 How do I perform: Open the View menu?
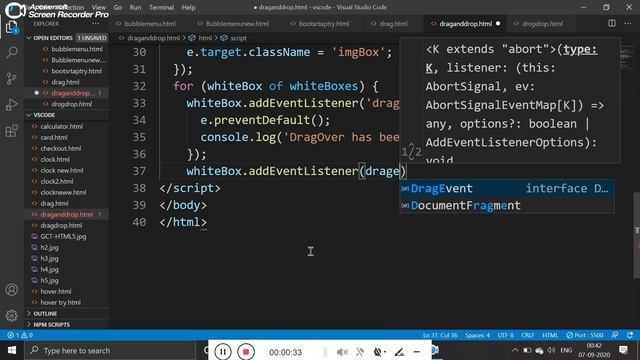tap(98, 7)
